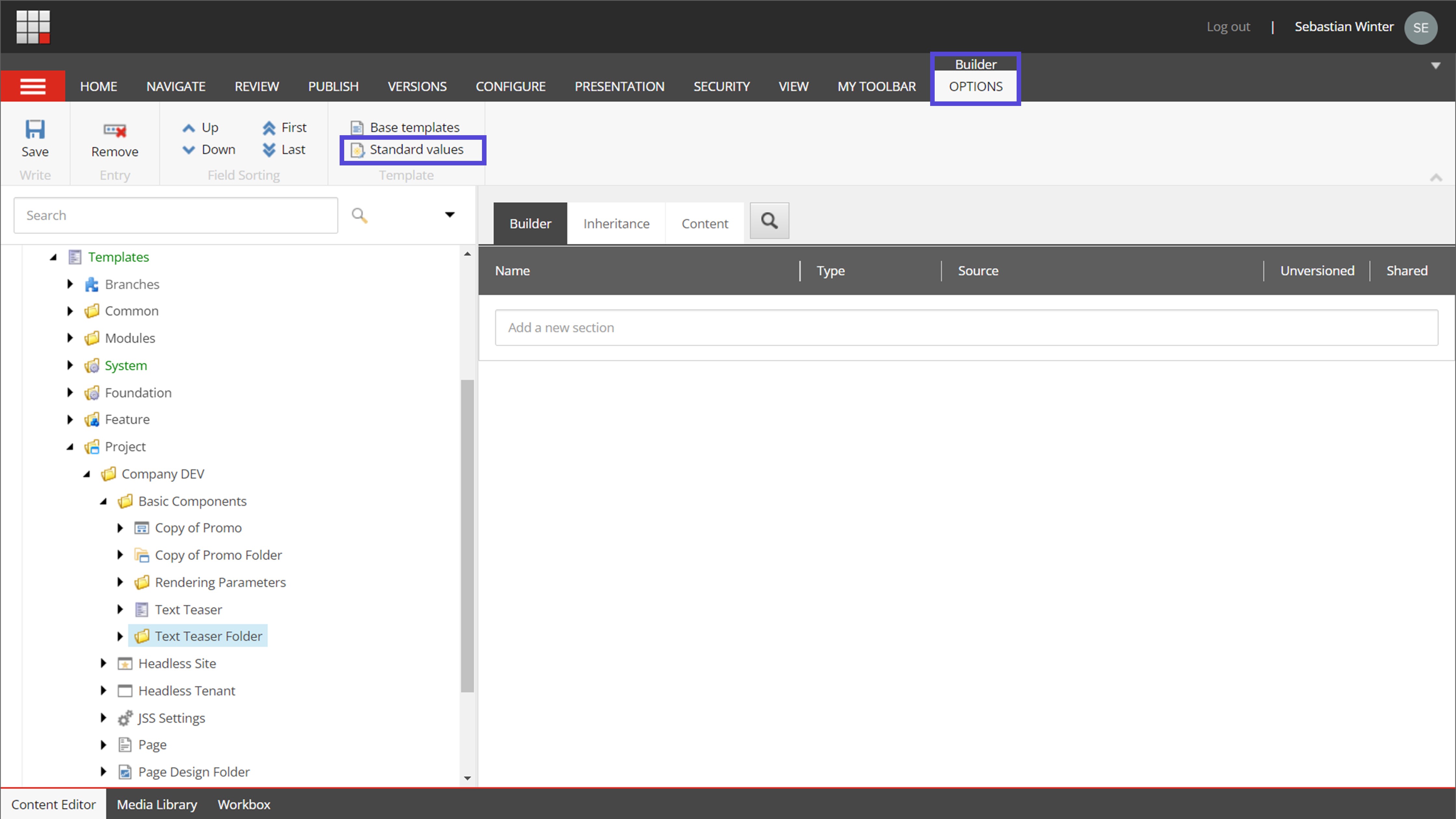Open the Sitecore launchpad grid icon
Image resolution: width=1456 pixels, height=819 pixels.
pyautogui.click(x=33, y=27)
